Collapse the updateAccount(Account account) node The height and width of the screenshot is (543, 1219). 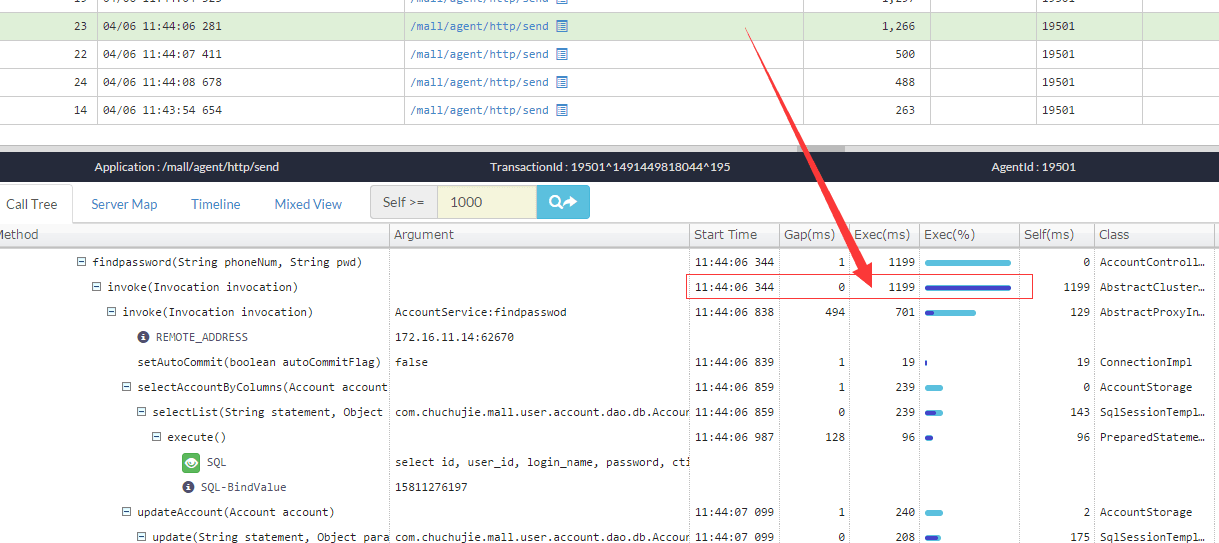pyautogui.click(x=127, y=512)
